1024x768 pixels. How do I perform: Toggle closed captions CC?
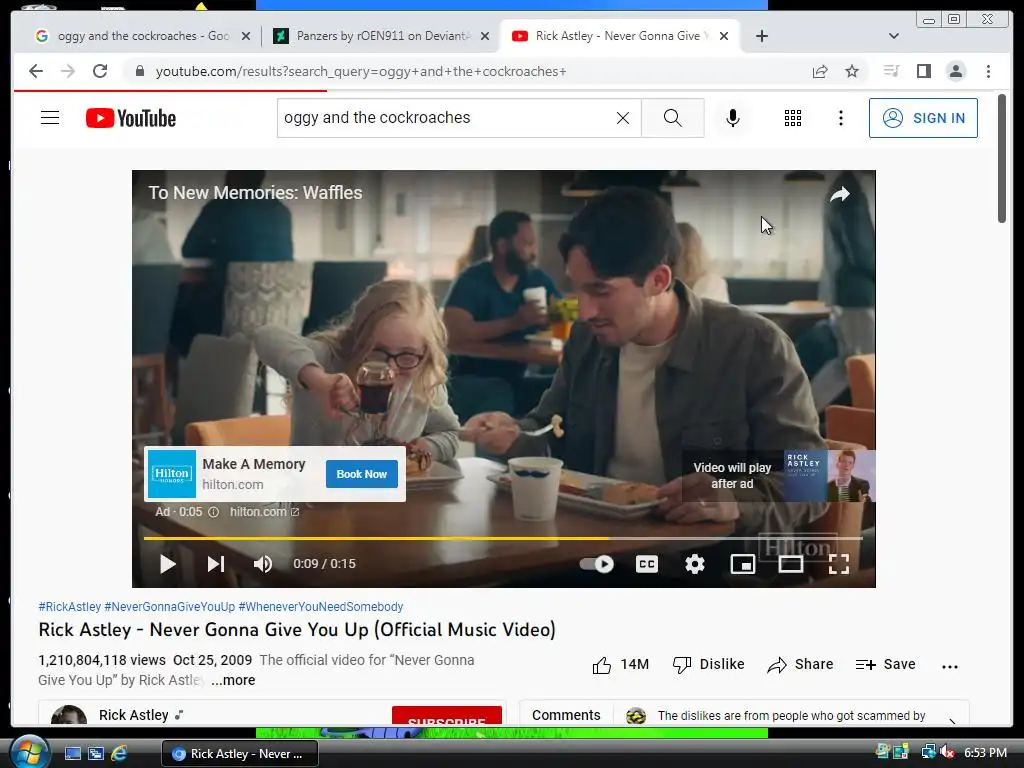[647, 564]
